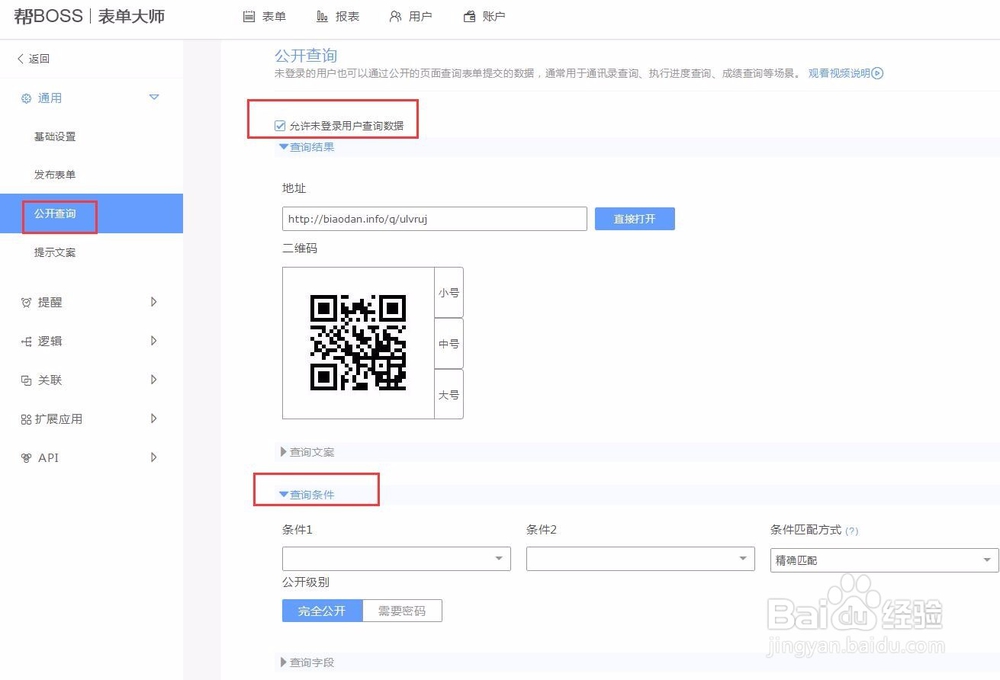Screen dimensions: 1000x680
Task: Collapse the 通用 section arrow
Action: tap(154, 98)
